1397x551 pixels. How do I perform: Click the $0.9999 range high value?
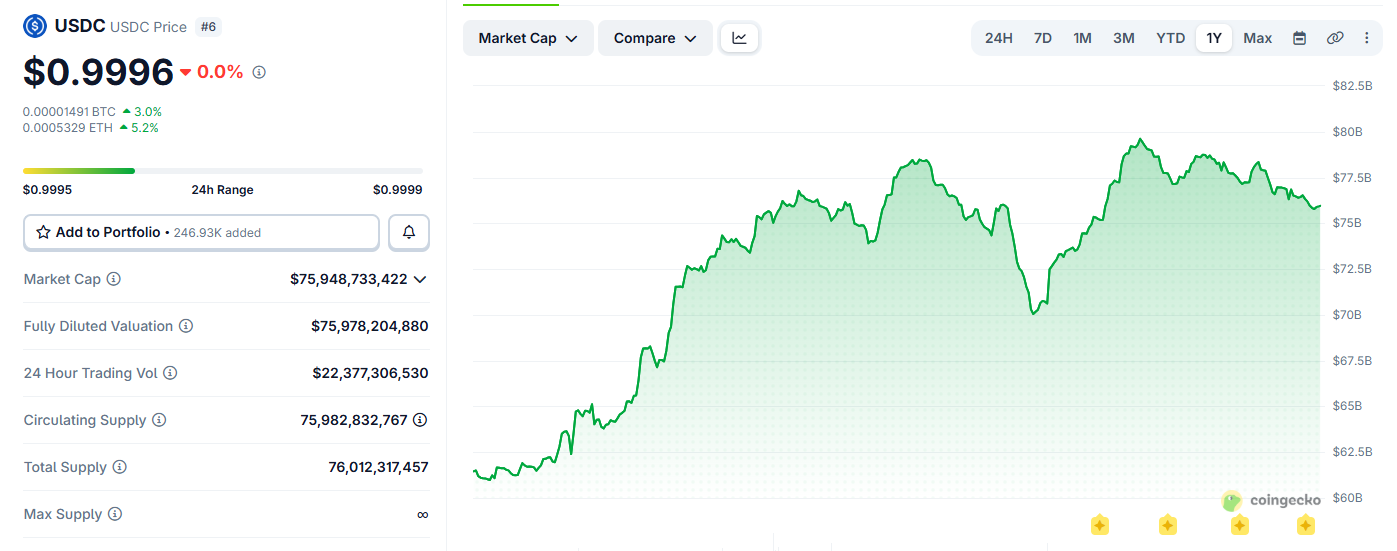tap(397, 190)
